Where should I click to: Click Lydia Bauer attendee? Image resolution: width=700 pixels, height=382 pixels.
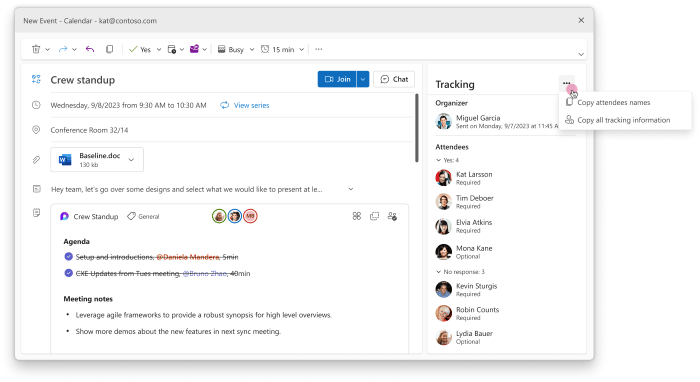464,337
